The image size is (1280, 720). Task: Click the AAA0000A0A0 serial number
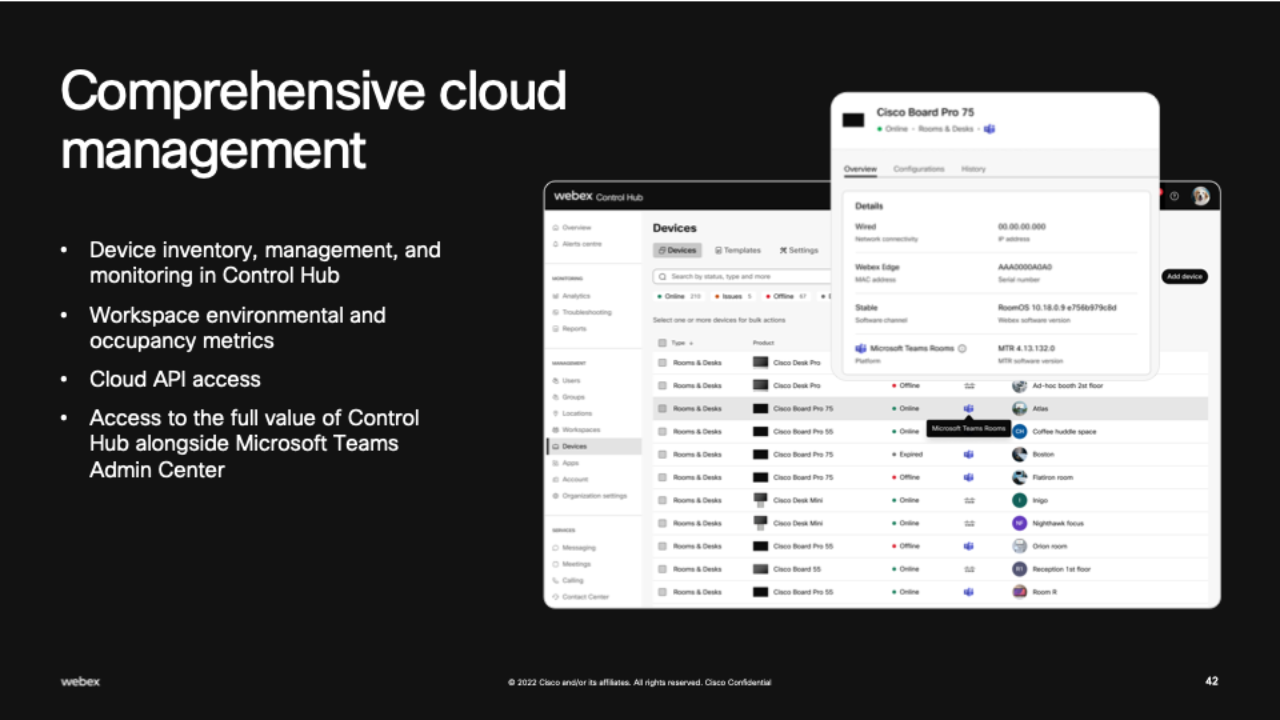pyautogui.click(x=1025, y=267)
